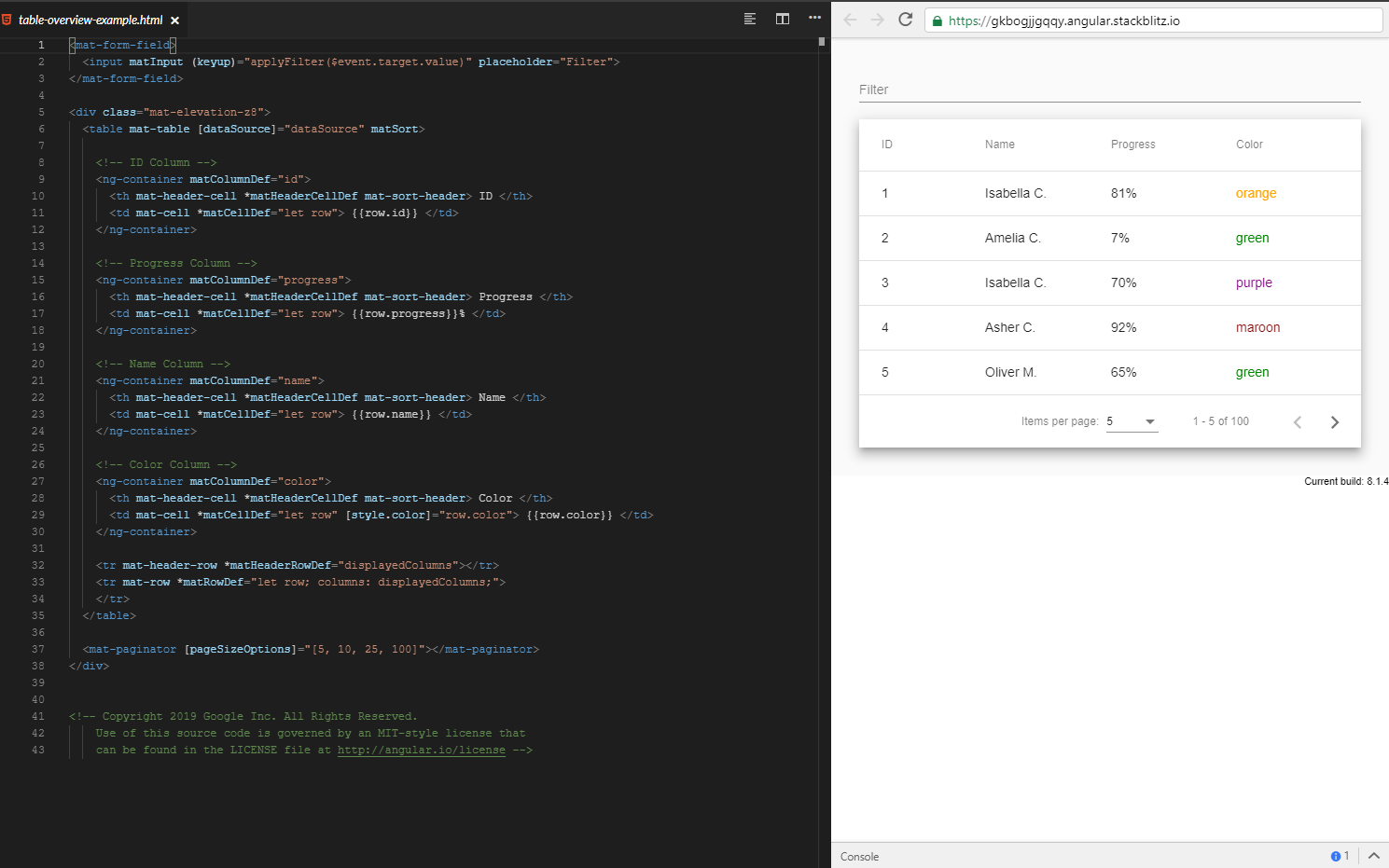
Task: Reload the StackBlitz preview page
Action: (905, 18)
